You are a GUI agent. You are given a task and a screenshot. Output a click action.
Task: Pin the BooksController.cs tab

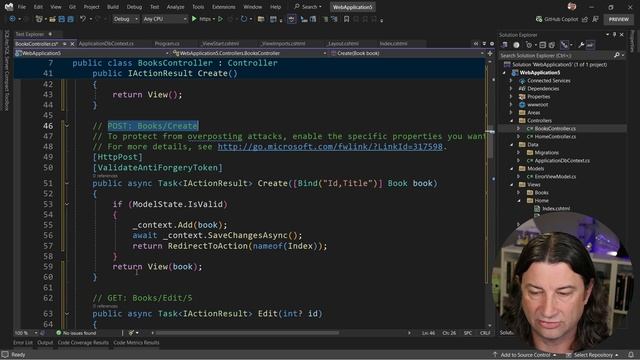64,44
